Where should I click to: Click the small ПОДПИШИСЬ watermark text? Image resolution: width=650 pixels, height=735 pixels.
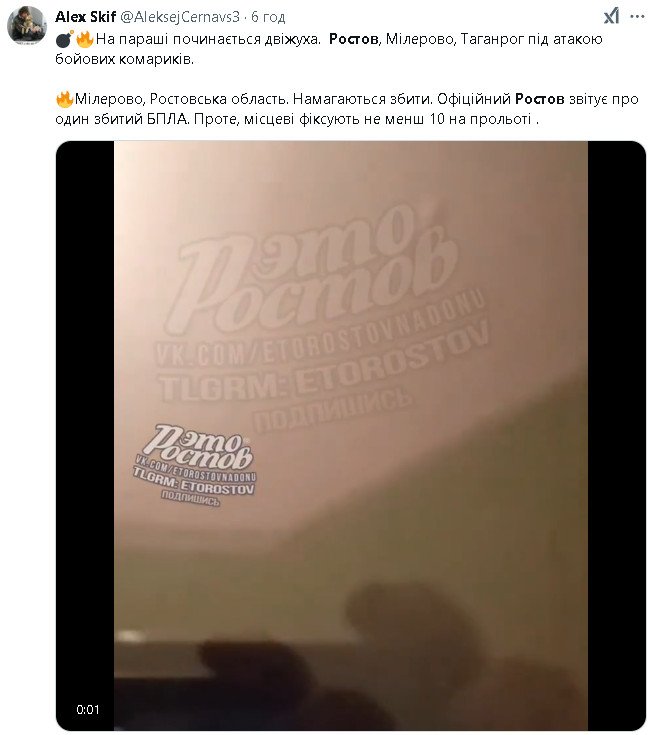(190, 499)
